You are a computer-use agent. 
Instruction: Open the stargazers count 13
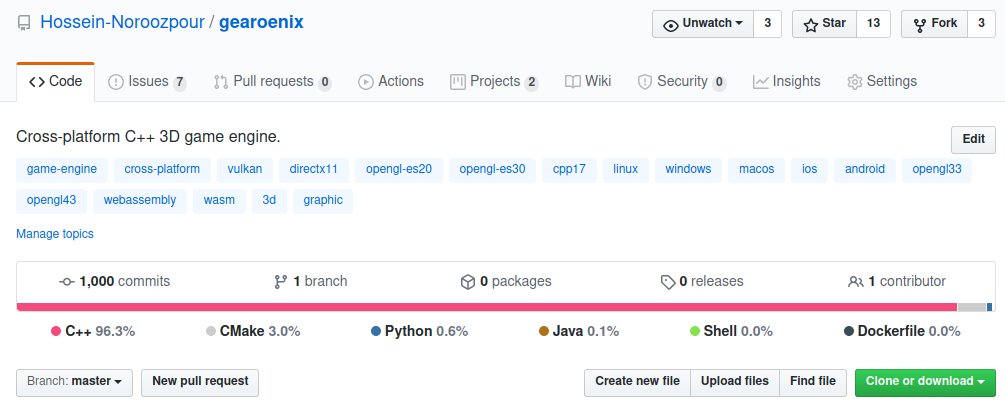[873, 24]
